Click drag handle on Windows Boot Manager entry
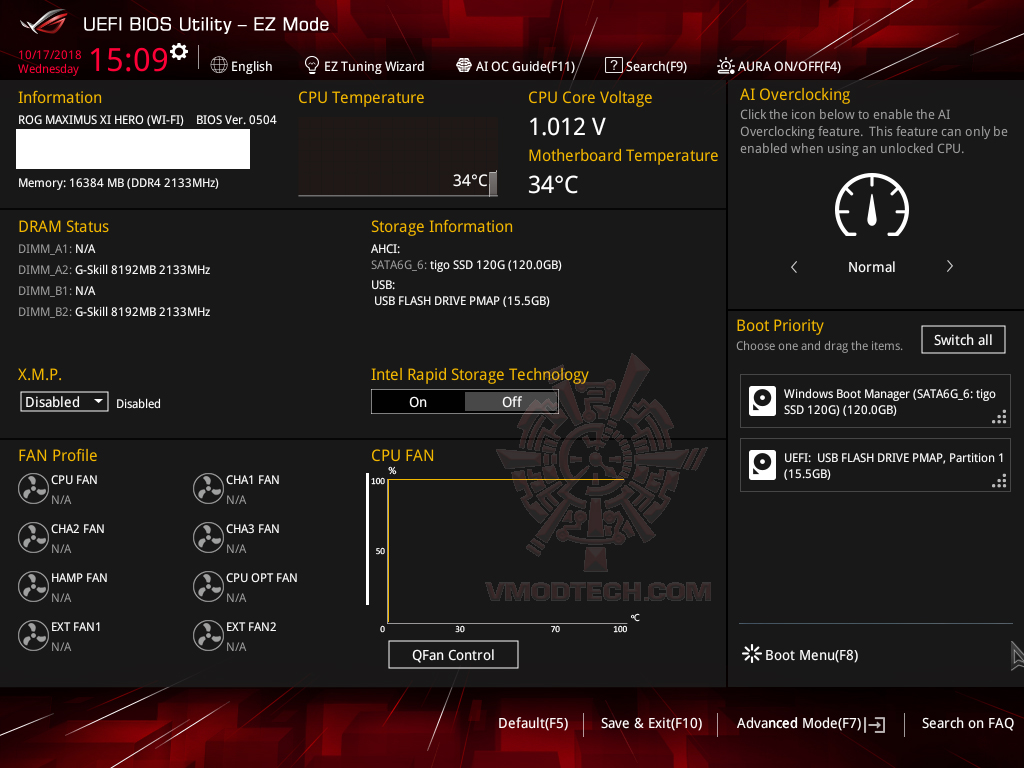 [x=999, y=417]
